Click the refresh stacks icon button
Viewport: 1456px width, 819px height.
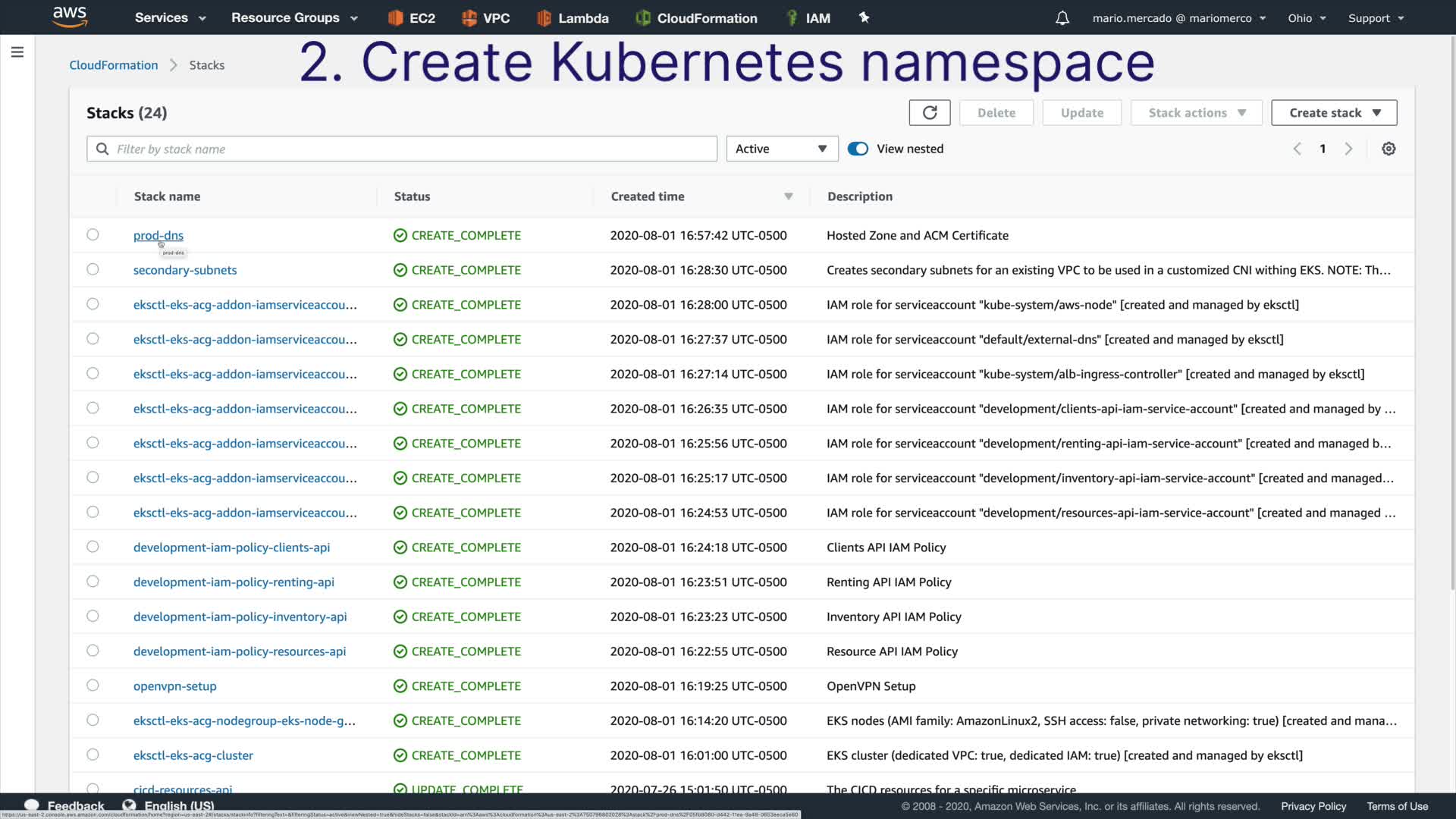pyautogui.click(x=930, y=113)
